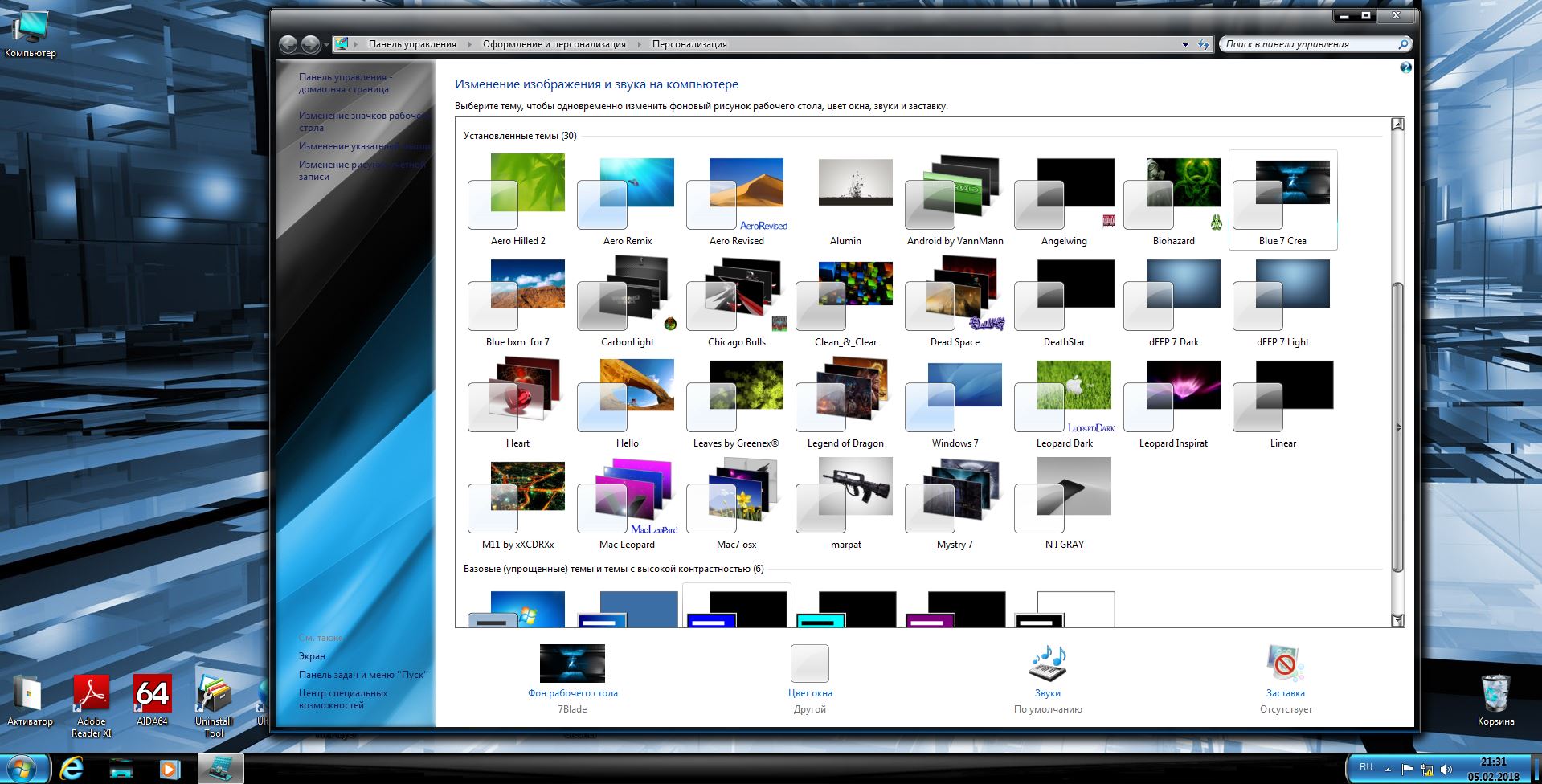Open Изменение указателей мыши link
The height and width of the screenshot is (784, 1542).
(x=365, y=146)
